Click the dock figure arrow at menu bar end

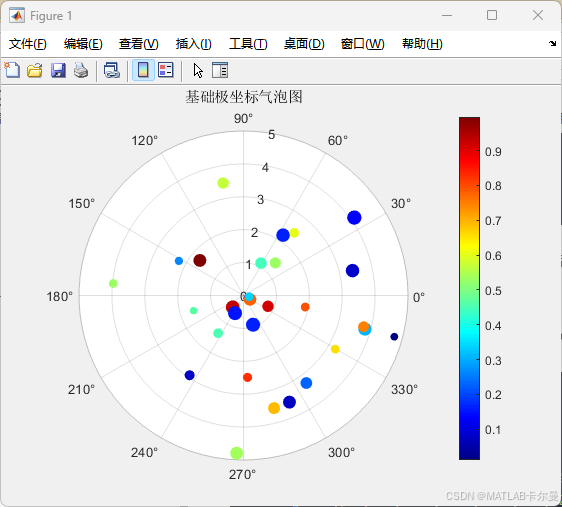(552, 44)
